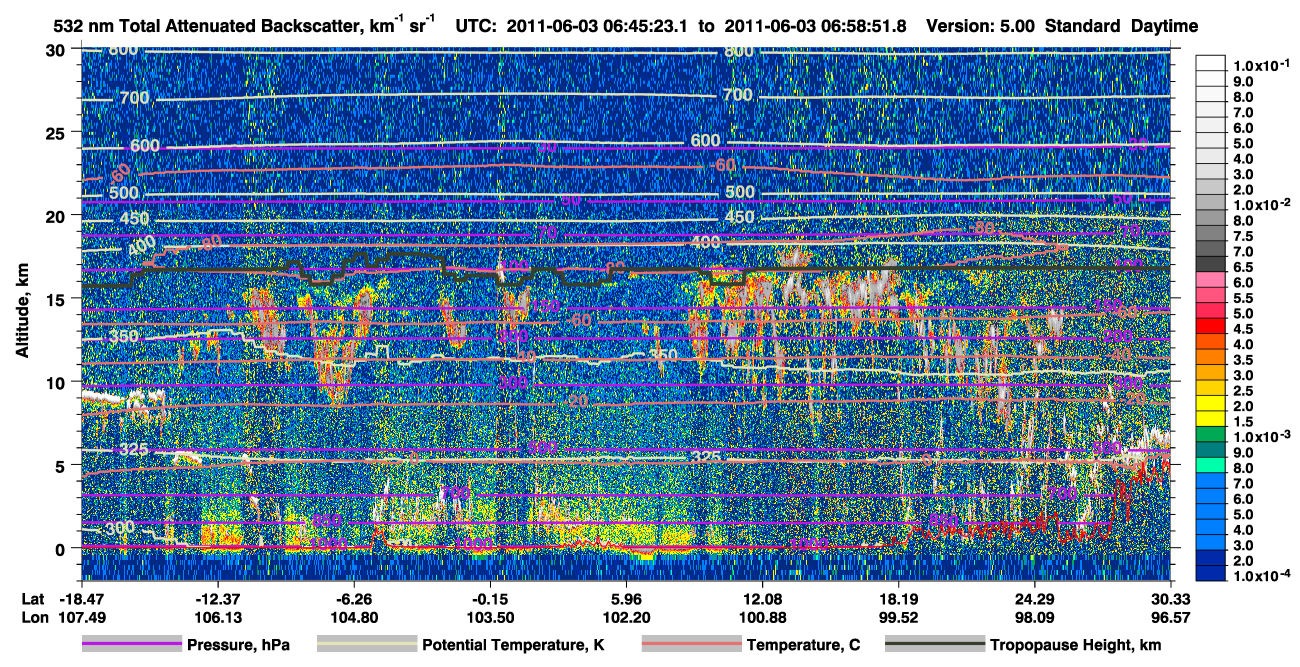This screenshot has height=667, width=1300.
Task: Click latitude value 30.33
Action: (1171, 598)
